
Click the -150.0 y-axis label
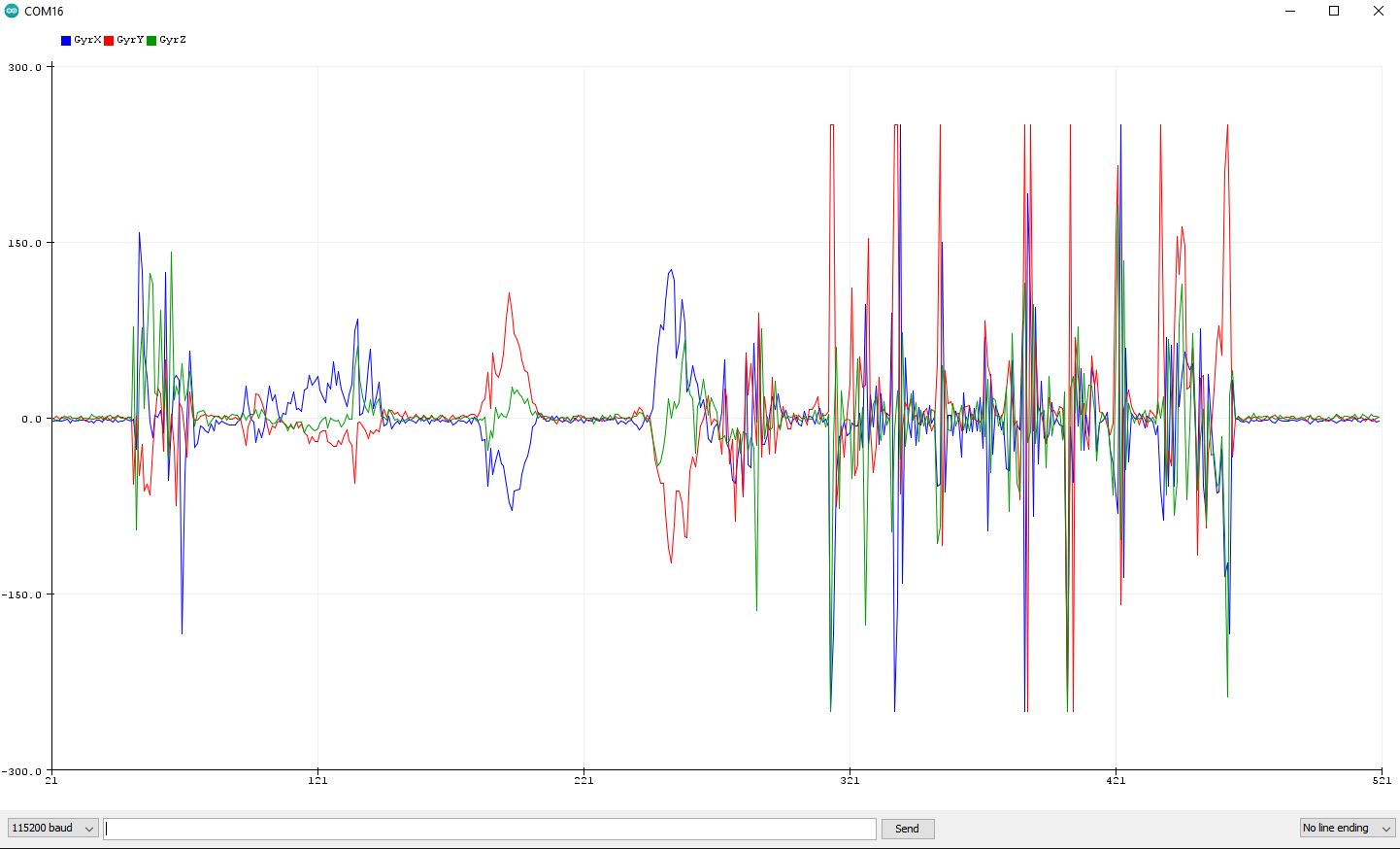(x=21, y=595)
